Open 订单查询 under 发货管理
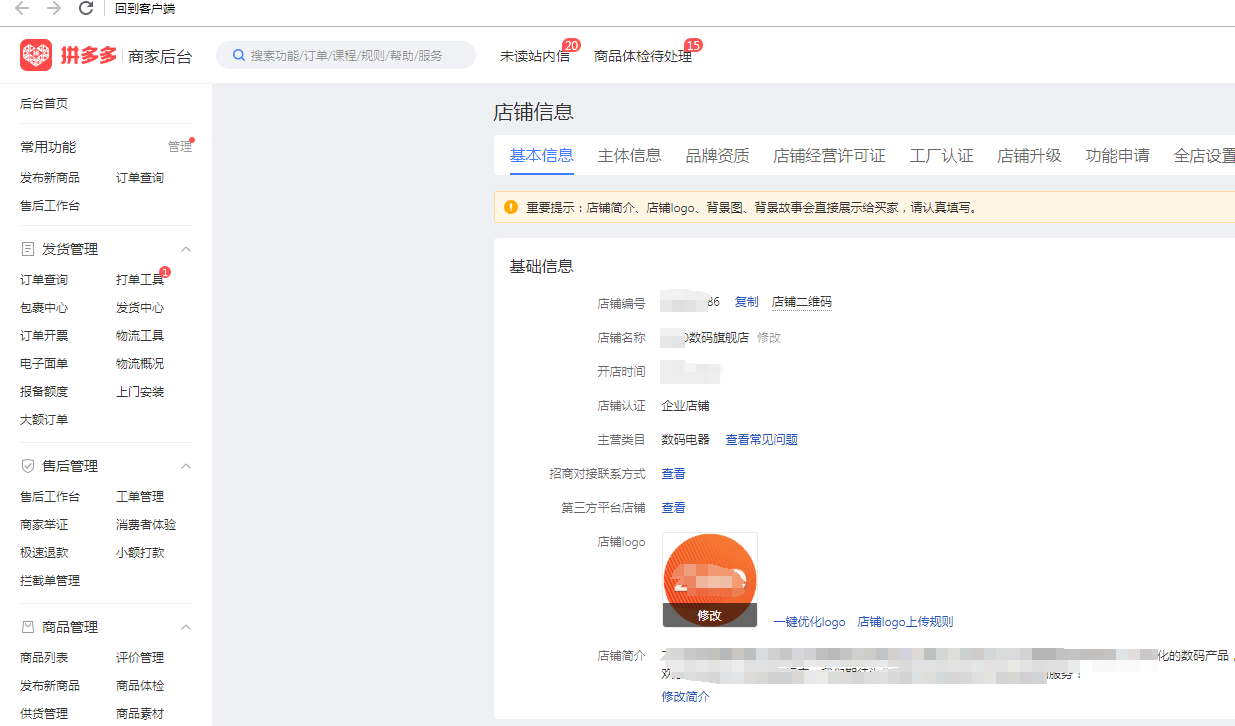 click(44, 280)
